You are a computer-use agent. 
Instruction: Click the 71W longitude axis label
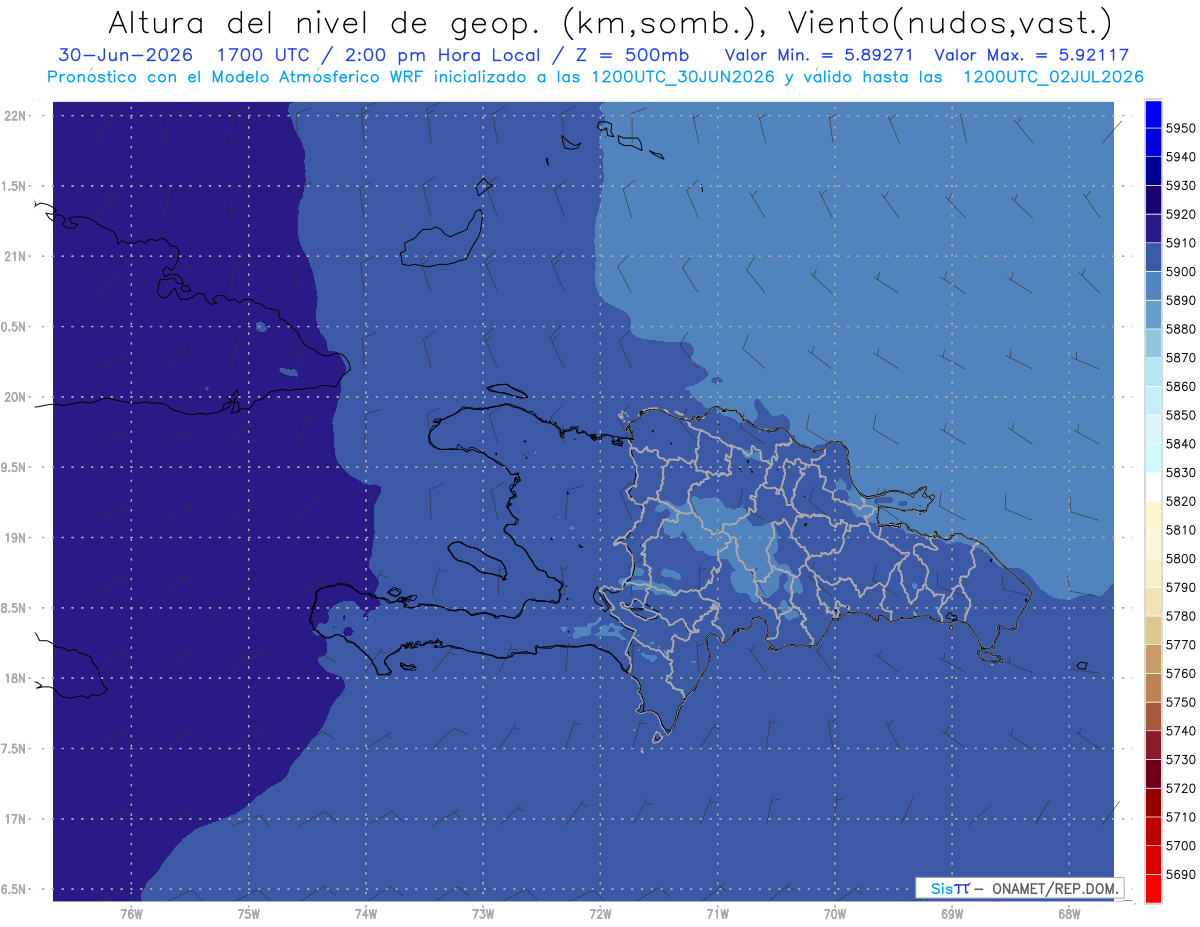[718, 914]
